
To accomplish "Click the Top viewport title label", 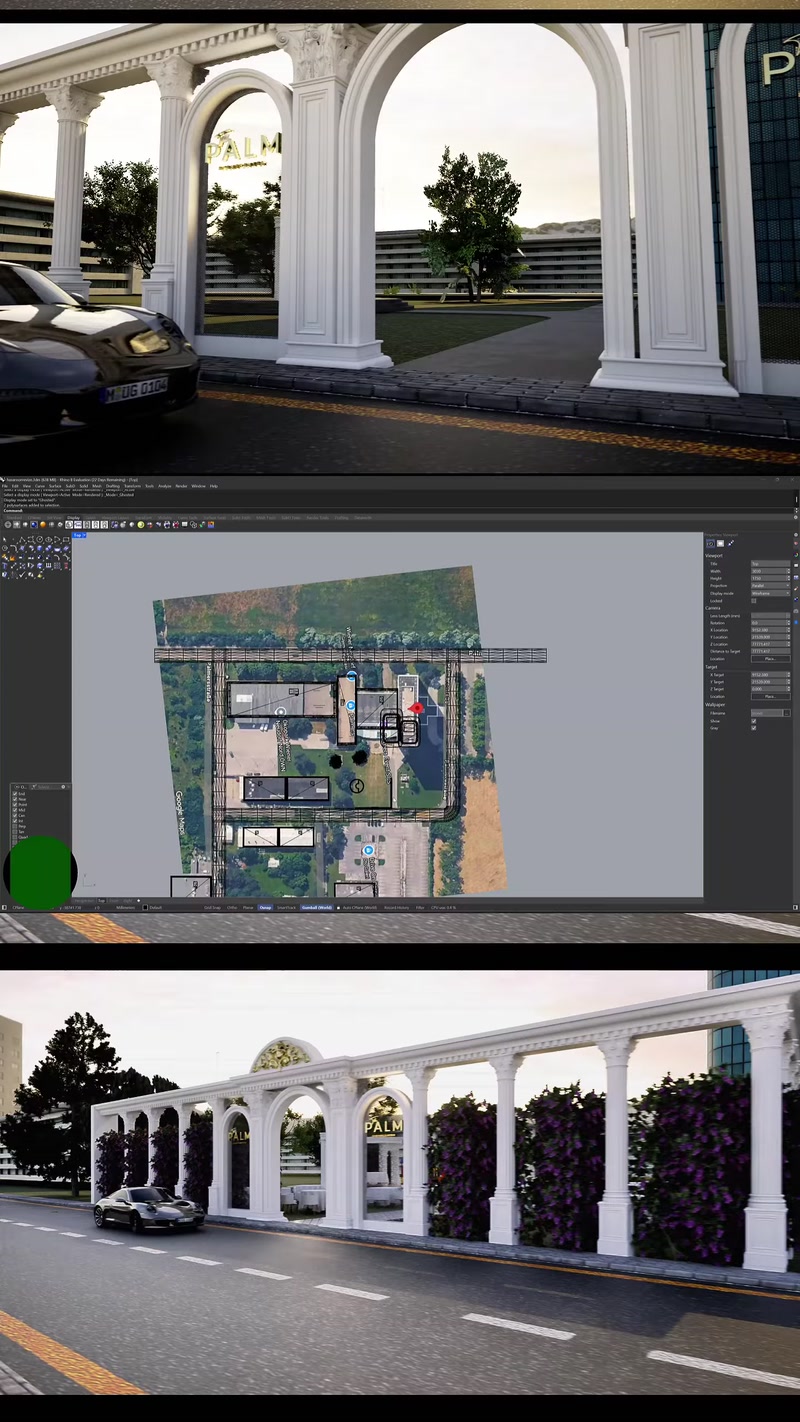I will [x=77, y=536].
